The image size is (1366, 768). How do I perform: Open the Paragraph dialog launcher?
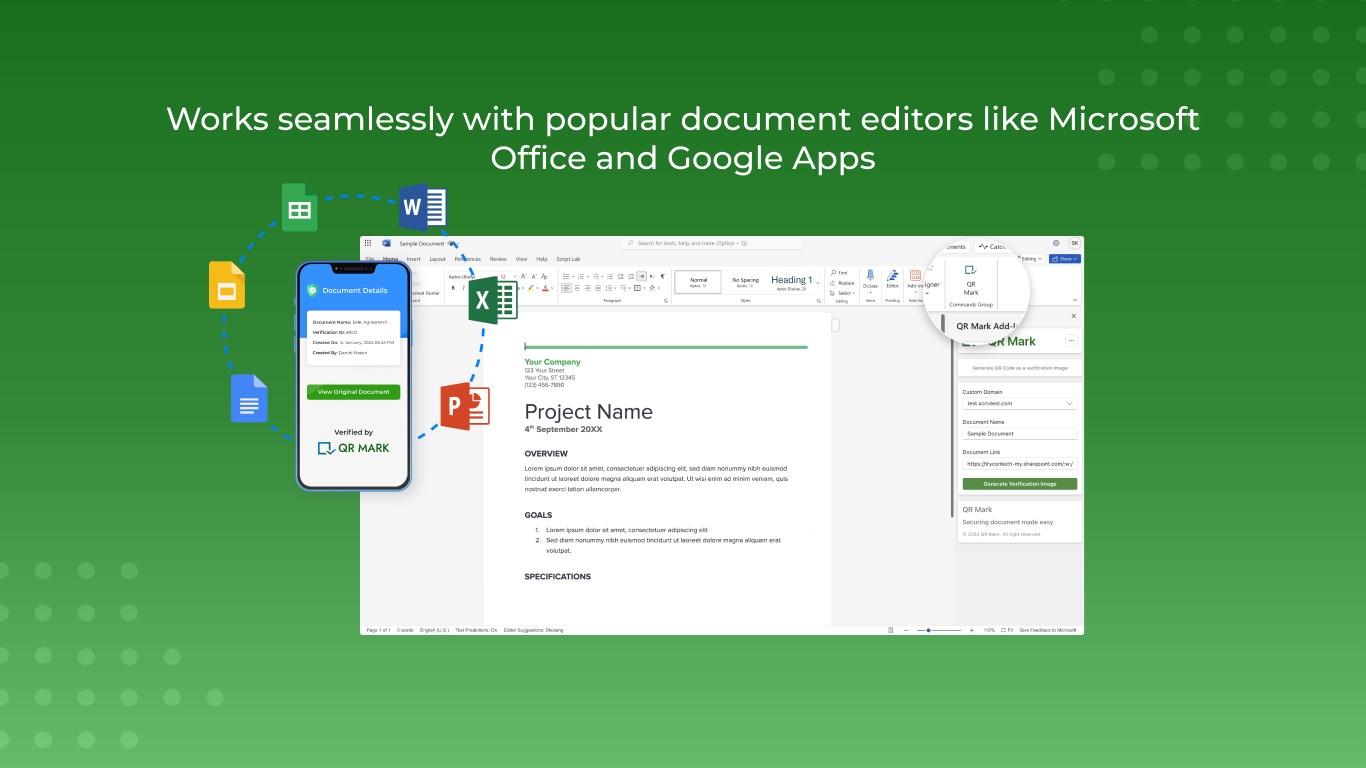(x=666, y=300)
